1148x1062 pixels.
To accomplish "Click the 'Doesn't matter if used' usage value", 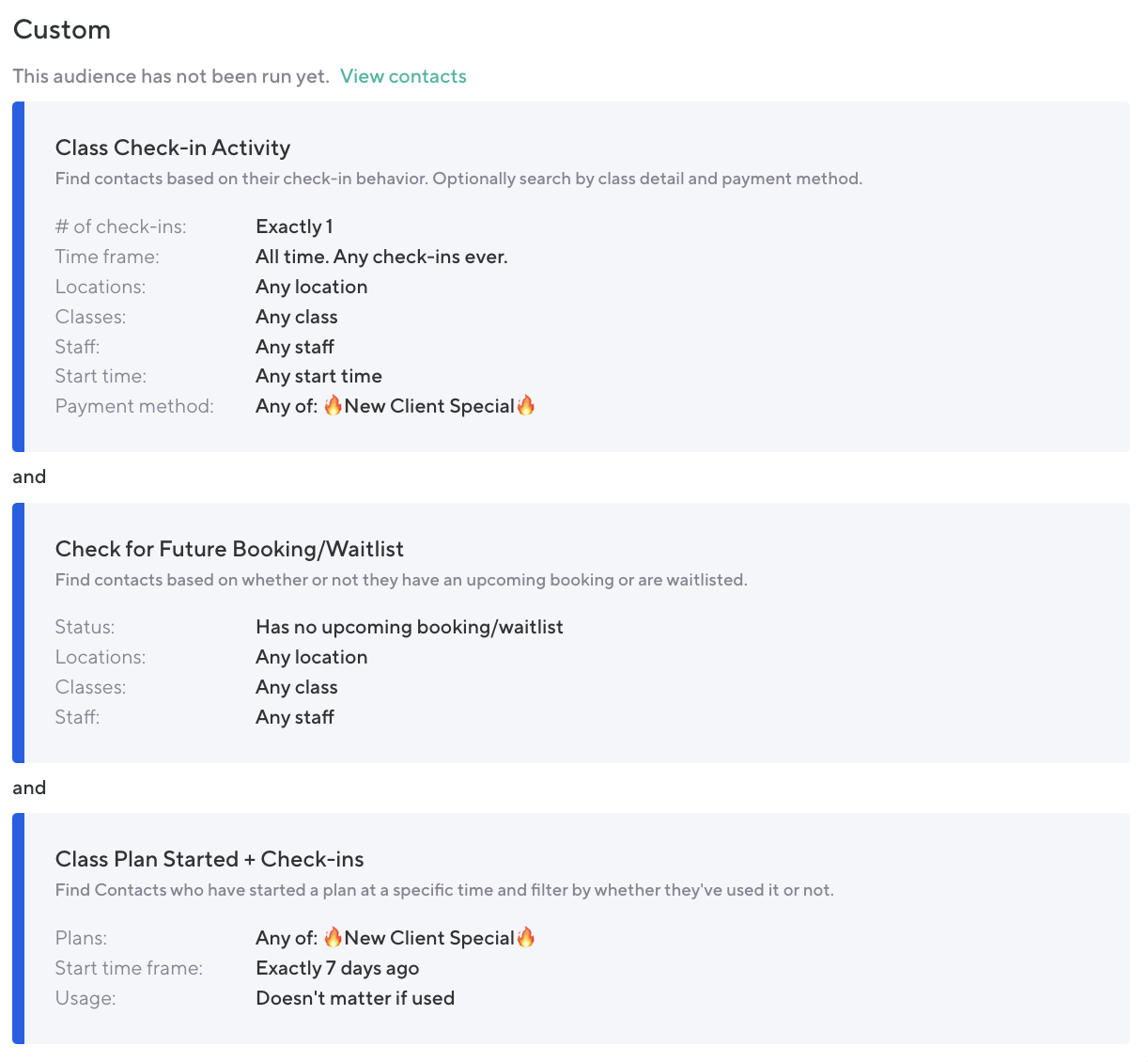I will click(355, 998).
